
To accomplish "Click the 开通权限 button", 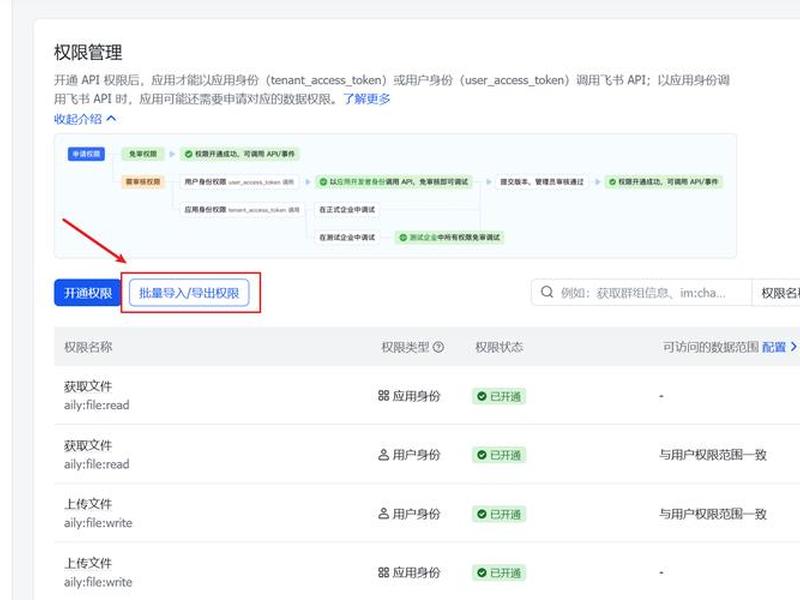I will [87, 293].
